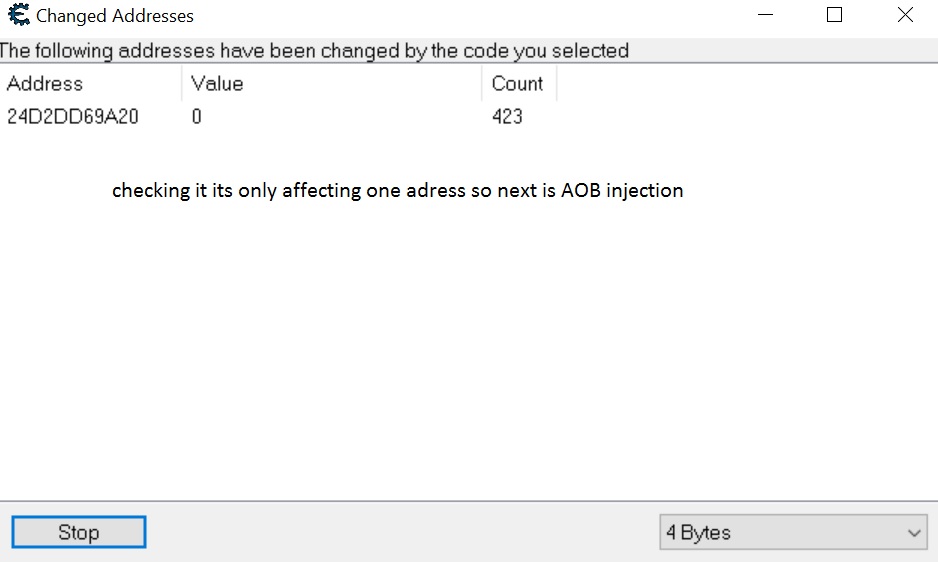Click the AOB injection annotation text
Viewport: 938px width, 562px height.
[397, 190]
